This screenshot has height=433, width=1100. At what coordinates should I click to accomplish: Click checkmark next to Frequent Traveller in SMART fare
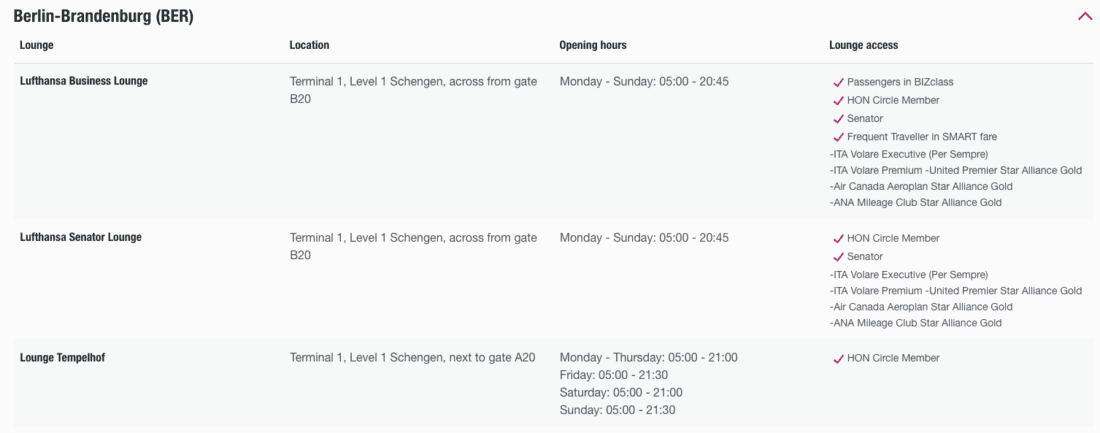coord(839,137)
